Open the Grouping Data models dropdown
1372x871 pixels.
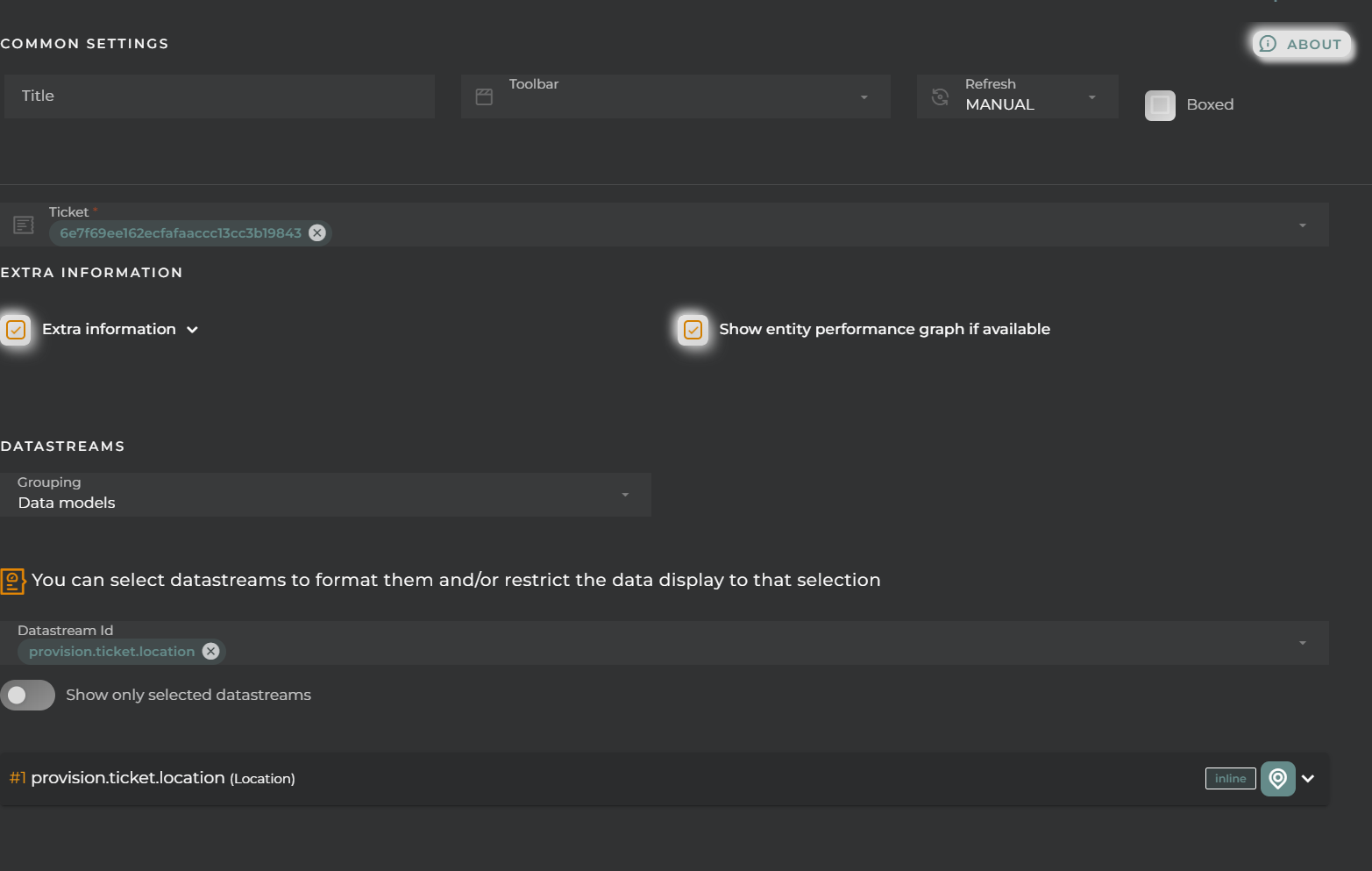tap(325, 495)
